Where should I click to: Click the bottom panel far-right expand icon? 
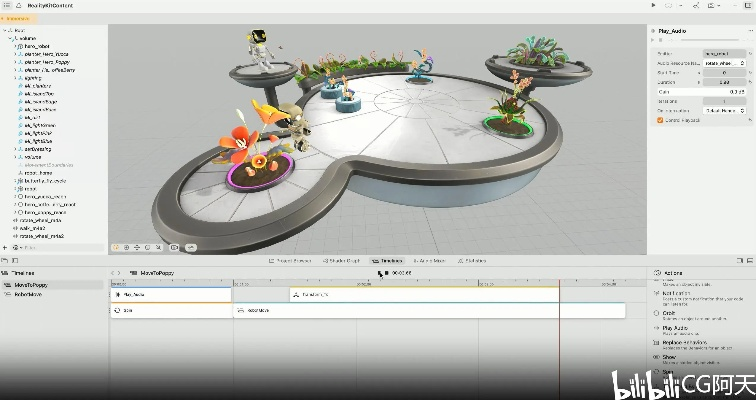[x=750, y=260]
